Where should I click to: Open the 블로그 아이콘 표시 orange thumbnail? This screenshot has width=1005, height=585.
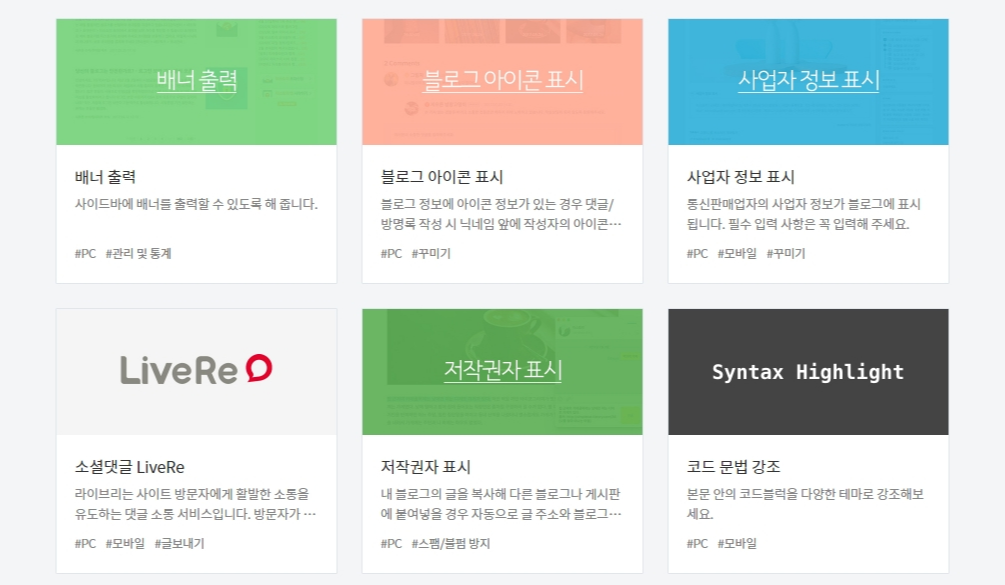pos(502,81)
